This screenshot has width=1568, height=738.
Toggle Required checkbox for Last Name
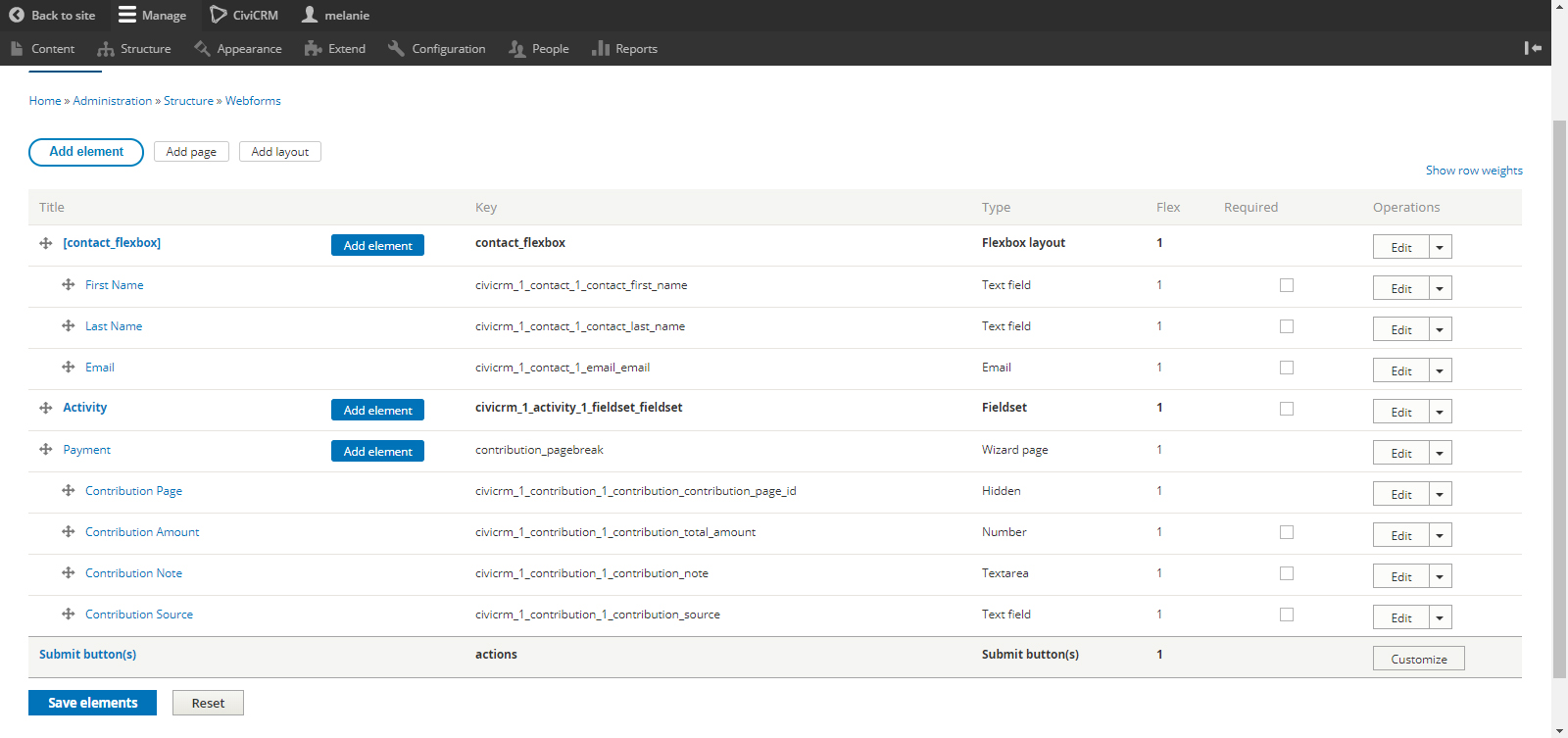coord(1287,326)
